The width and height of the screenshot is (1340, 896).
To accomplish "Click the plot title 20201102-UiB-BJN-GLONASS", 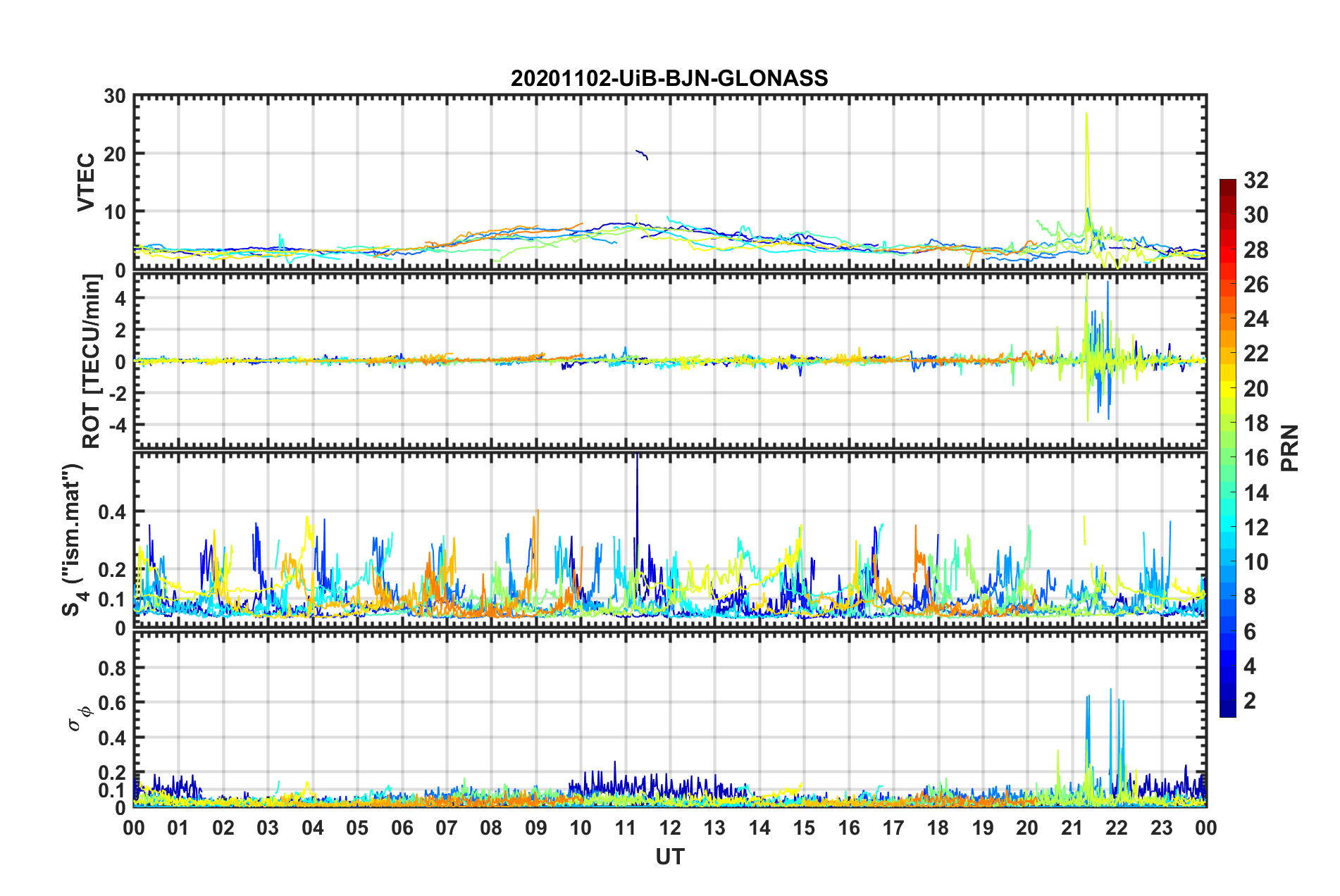I will coord(669,78).
